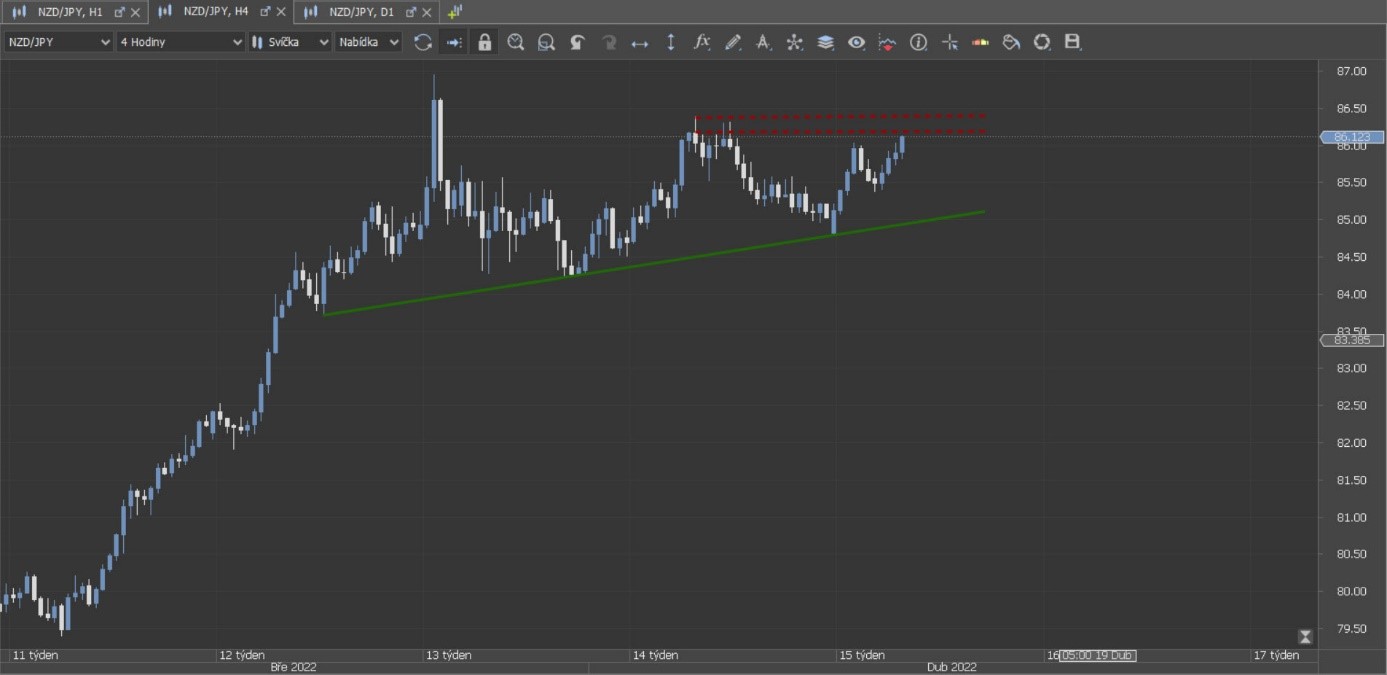Open the info circle tool
The image size is (1387, 675).
point(918,42)
